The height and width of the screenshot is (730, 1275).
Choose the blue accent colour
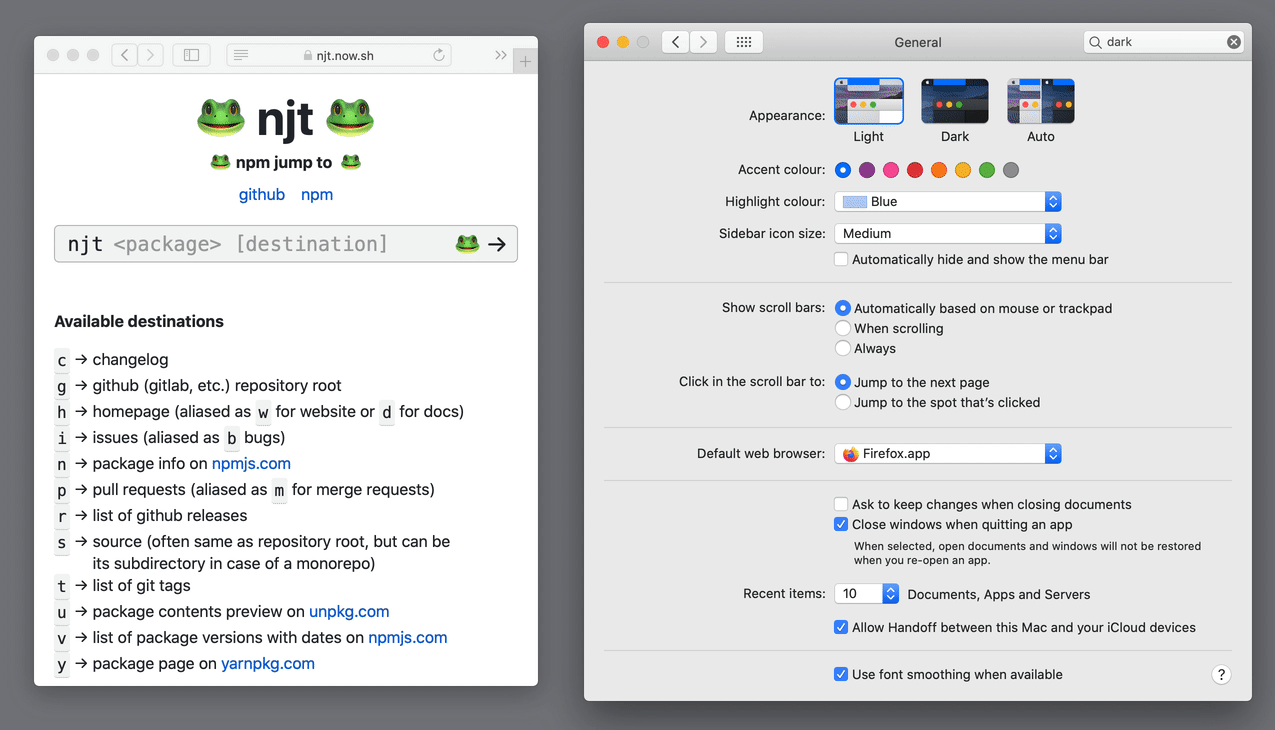(x=843, y=170)
